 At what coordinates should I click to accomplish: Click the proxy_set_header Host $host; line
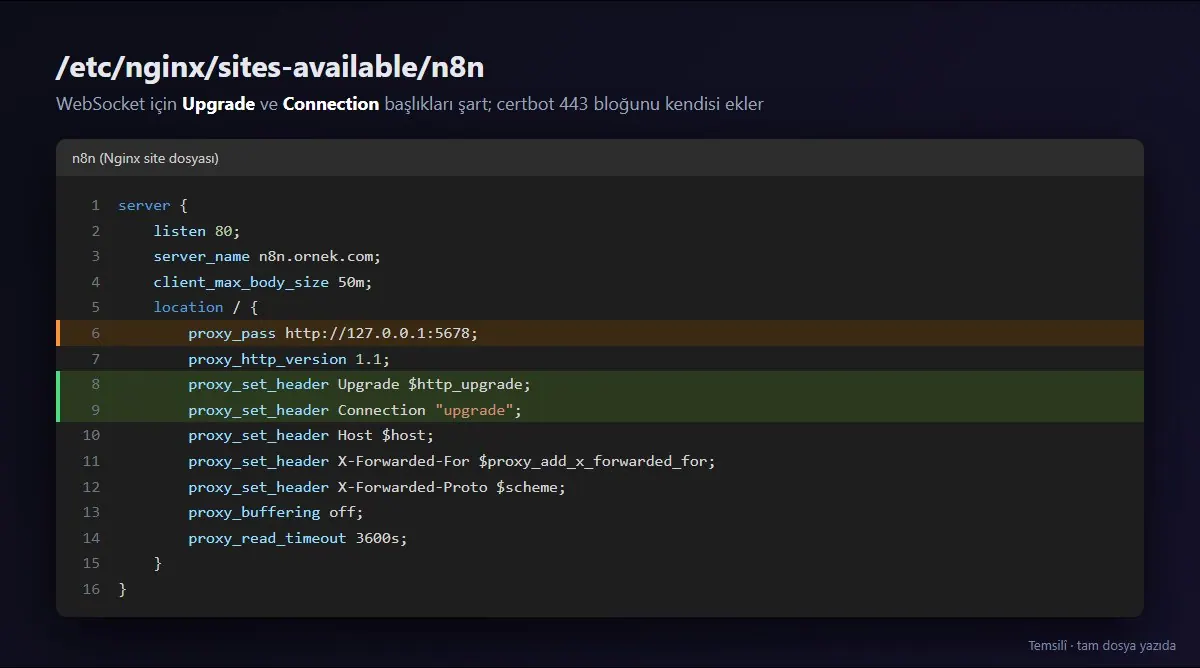coord(600,435)
